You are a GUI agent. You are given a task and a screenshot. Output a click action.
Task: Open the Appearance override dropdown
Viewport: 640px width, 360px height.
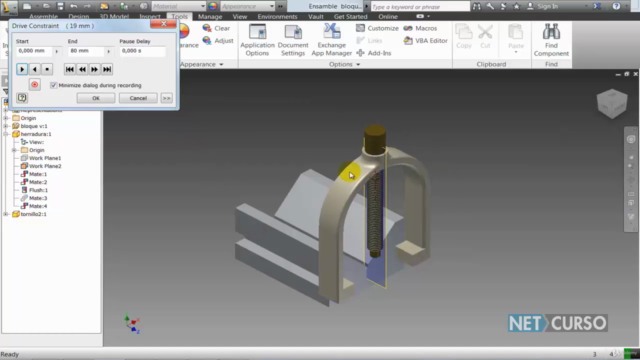(x=247, y=7)
